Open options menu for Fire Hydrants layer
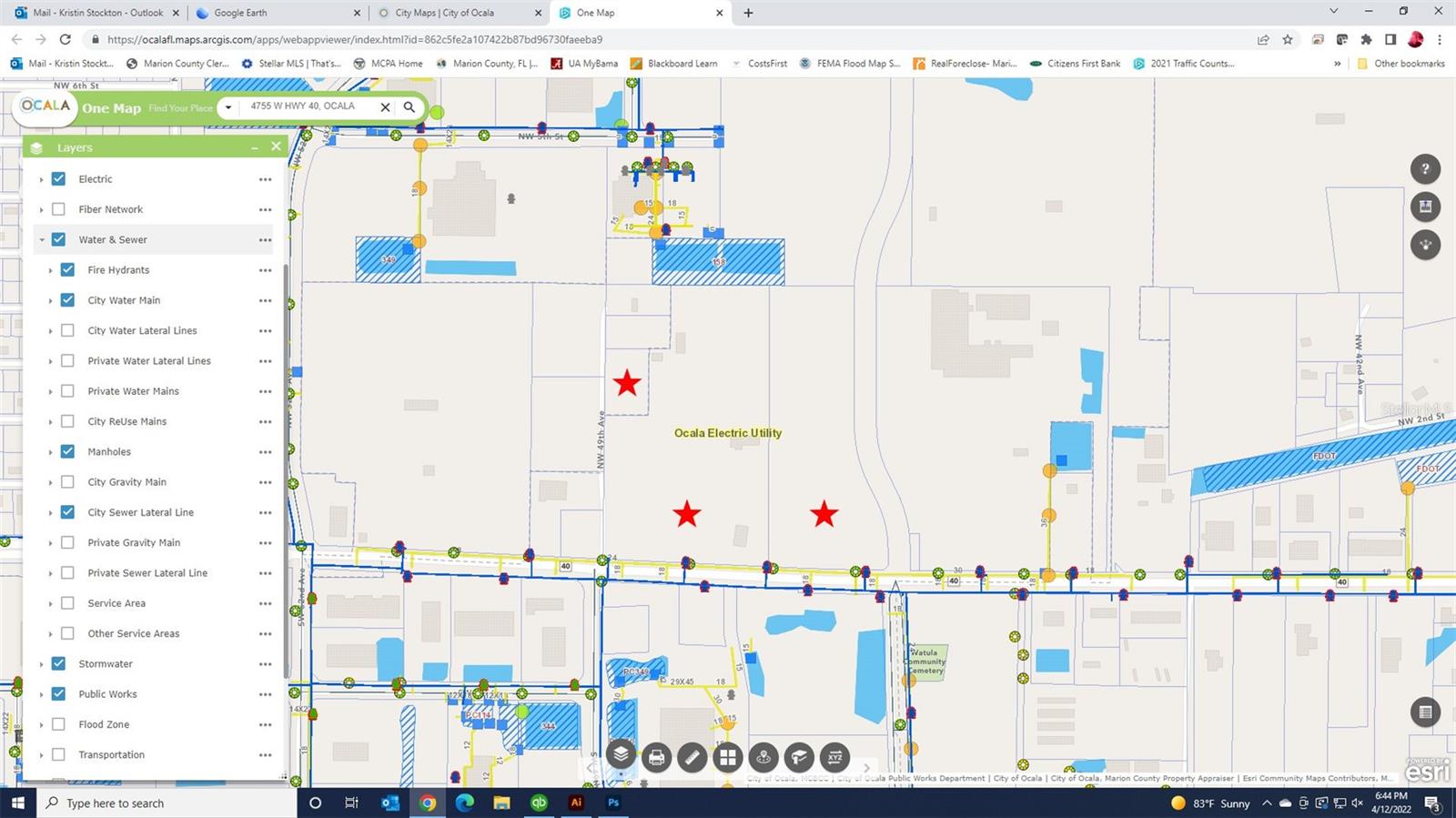Screen dimensions: 1456x818 pos(265,270)
